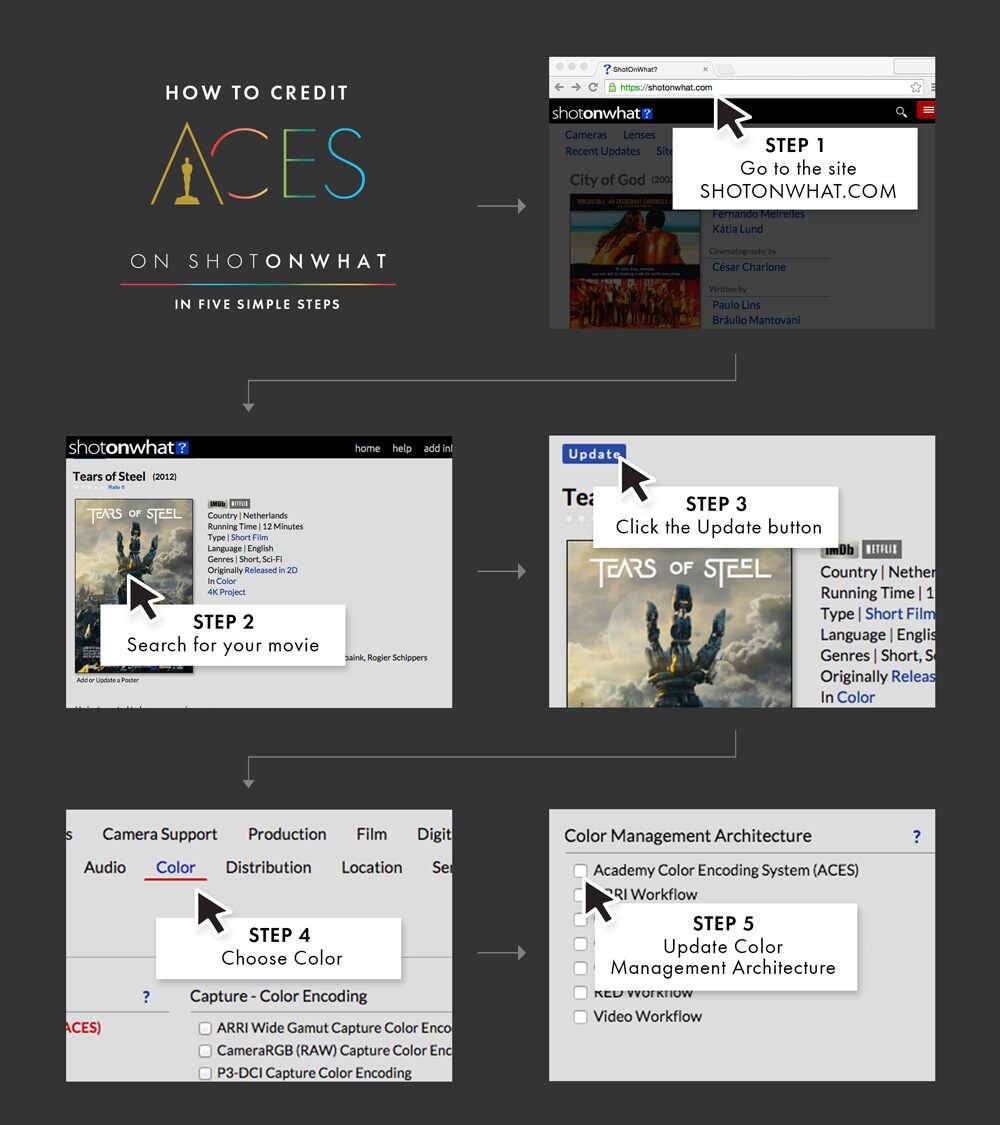Viewport: 1000px width, 1125px height.
Task: Click the small Color link under Originally Released in 2D
Action: (226, 581)
